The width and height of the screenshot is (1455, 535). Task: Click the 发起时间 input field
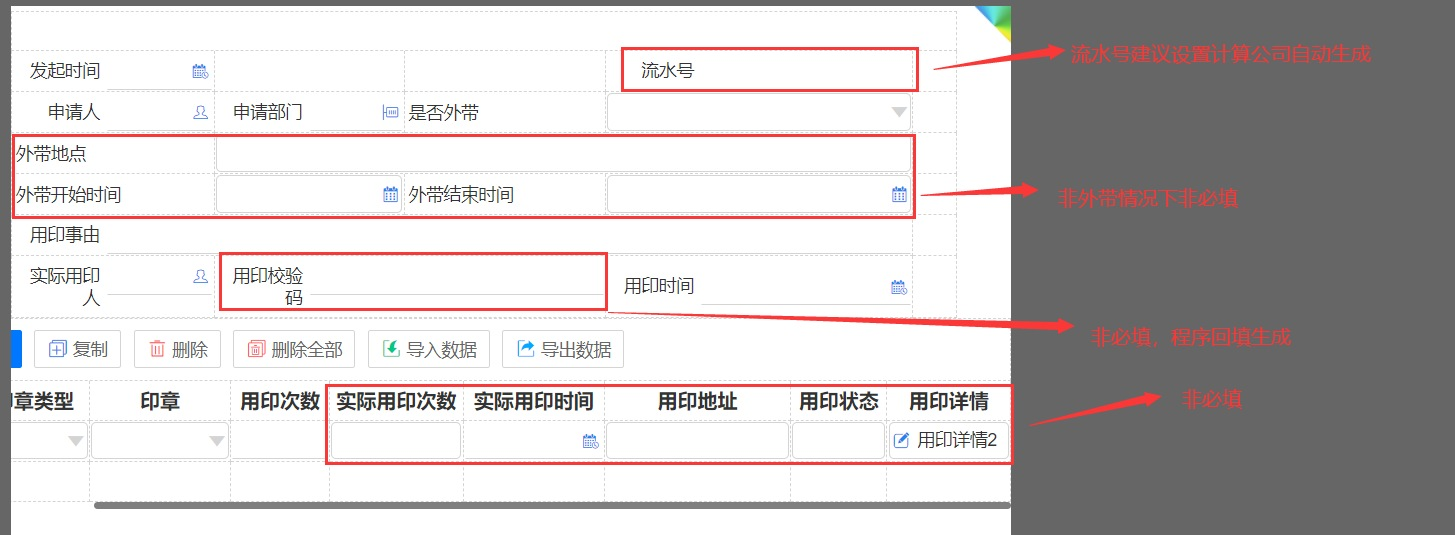click(x=158, y=71)
